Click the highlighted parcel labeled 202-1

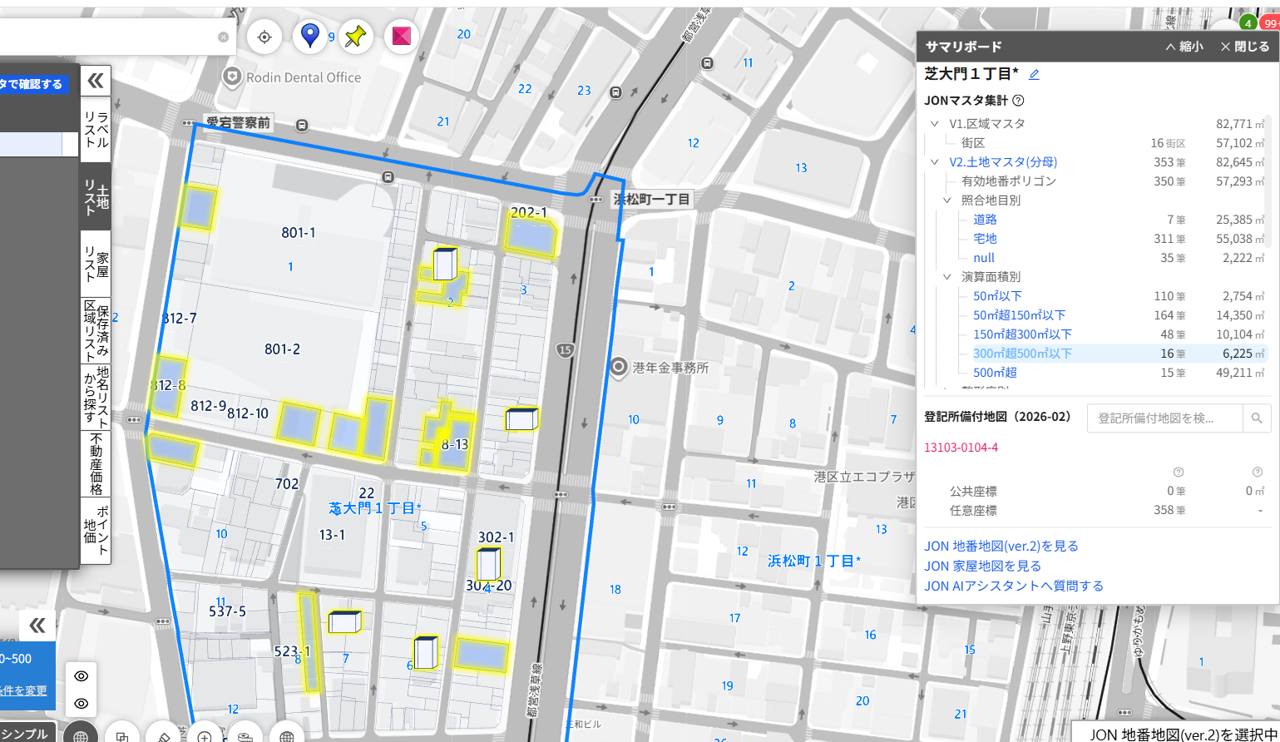click(530, 236)
